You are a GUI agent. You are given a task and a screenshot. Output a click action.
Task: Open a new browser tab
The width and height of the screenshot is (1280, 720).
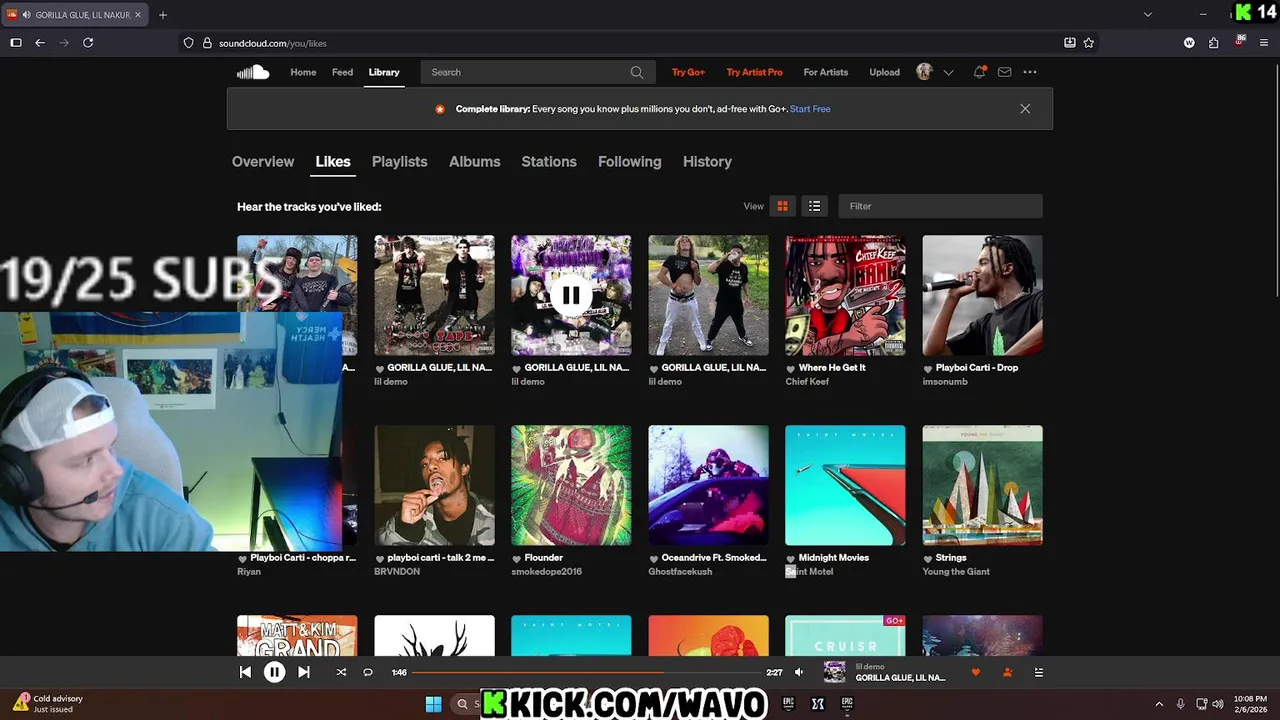coord(163,15)
